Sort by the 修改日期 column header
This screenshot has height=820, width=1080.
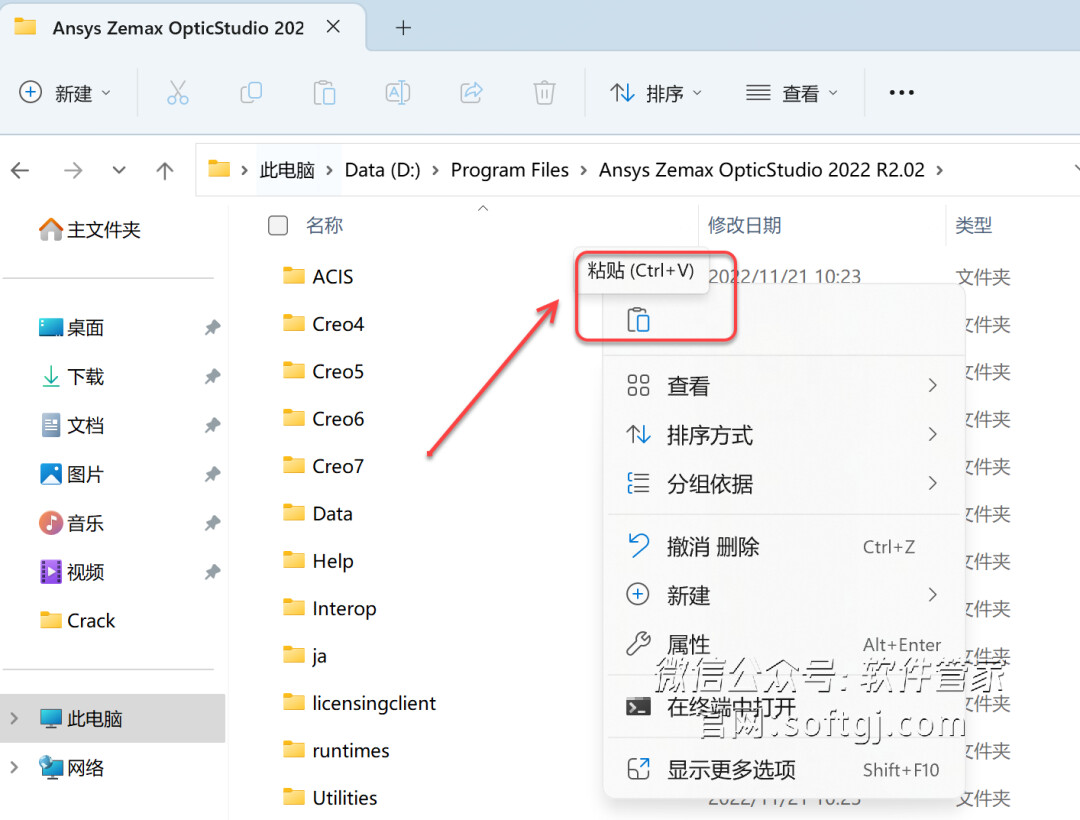tap(745, 225)
